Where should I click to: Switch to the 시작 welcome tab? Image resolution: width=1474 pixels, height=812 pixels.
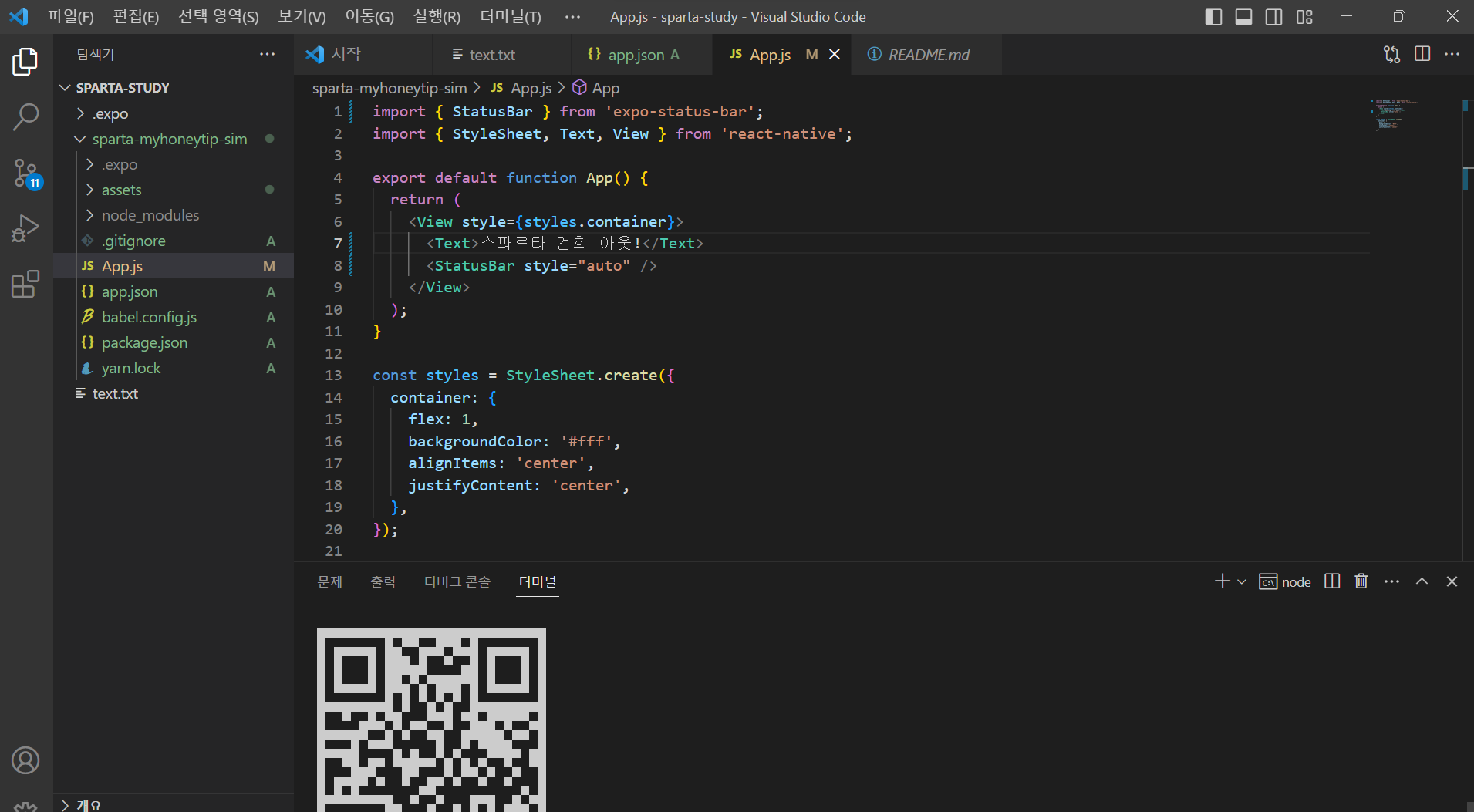coord(363,54)
